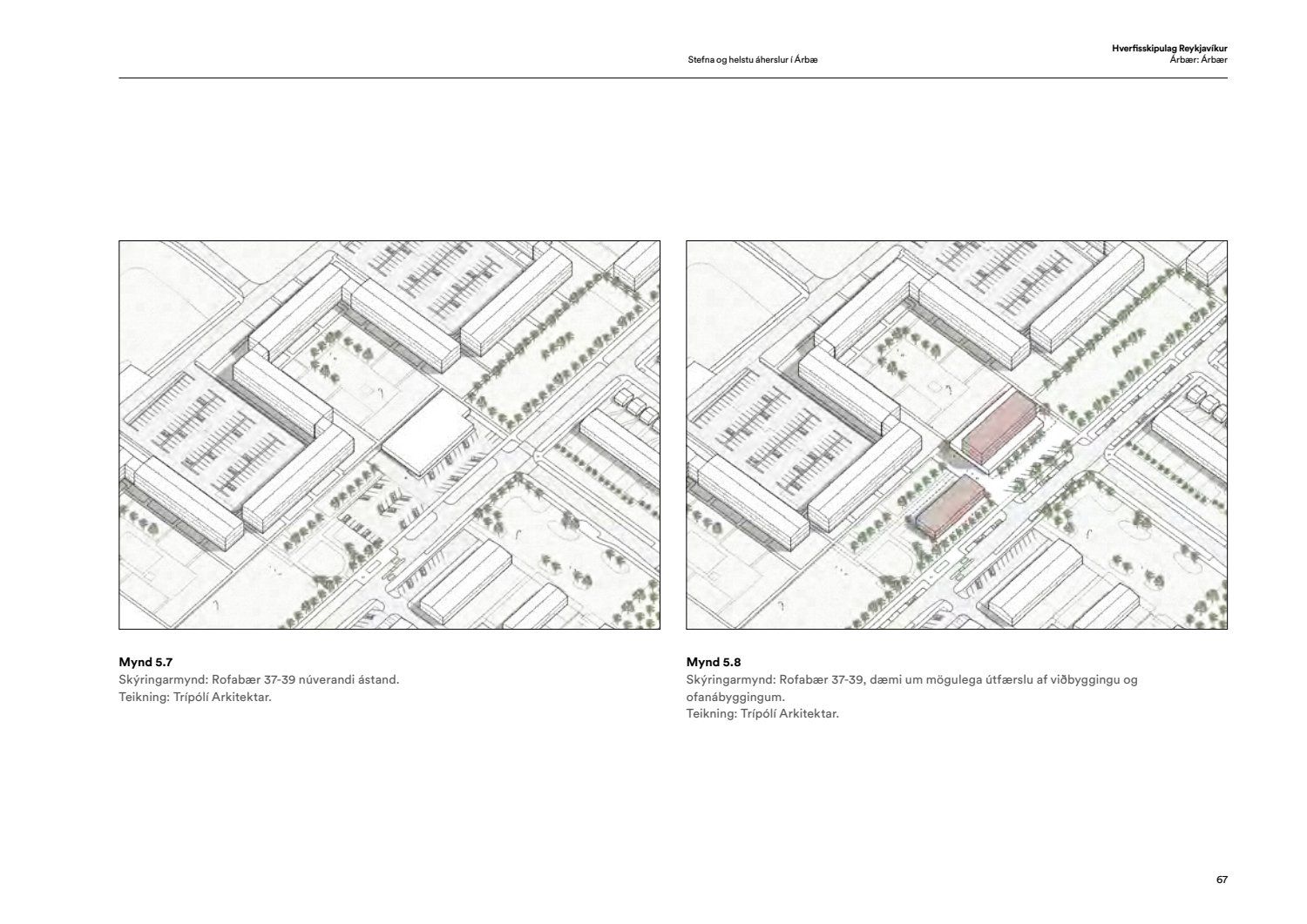1307x924 pixels.
Task: Click the Mynd 5.7 figure image
Action: point(389,435)
